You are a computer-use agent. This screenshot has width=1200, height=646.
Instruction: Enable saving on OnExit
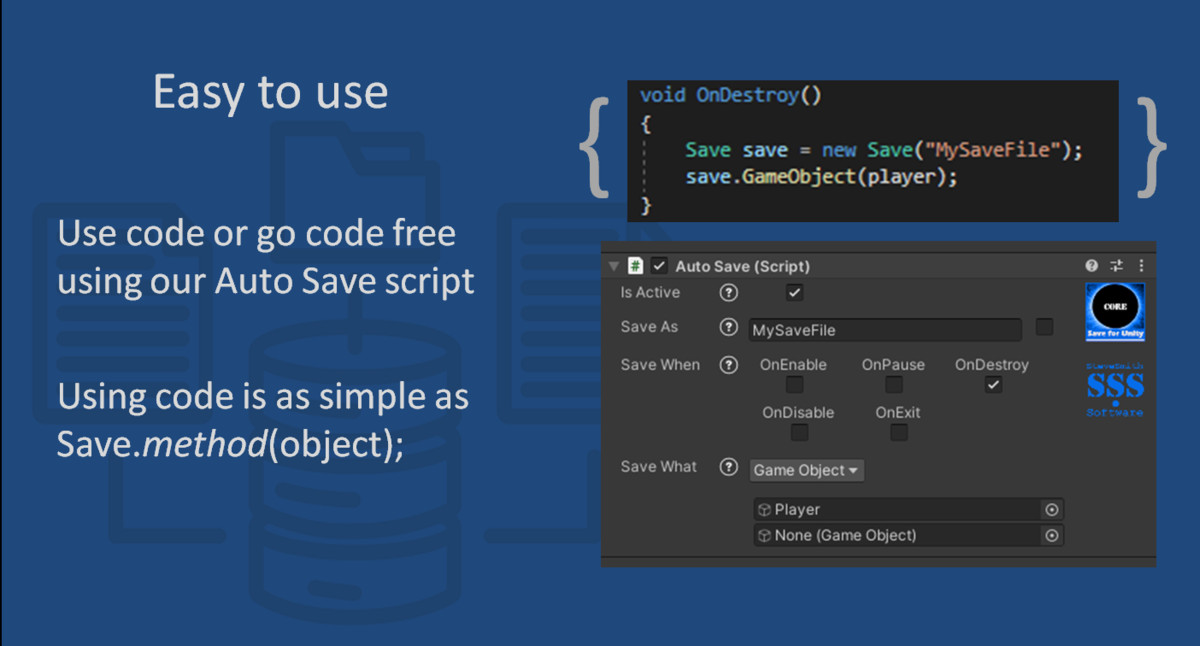pos(898,432)
